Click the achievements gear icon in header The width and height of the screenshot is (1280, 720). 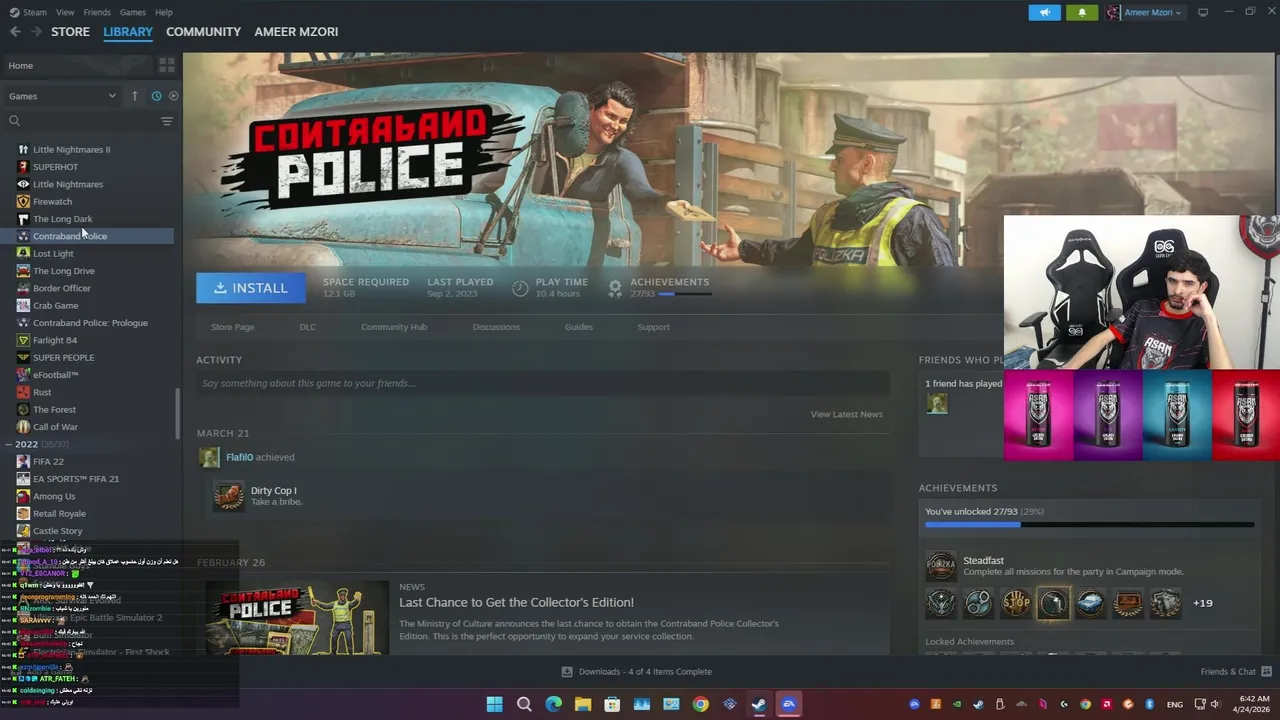615,288
